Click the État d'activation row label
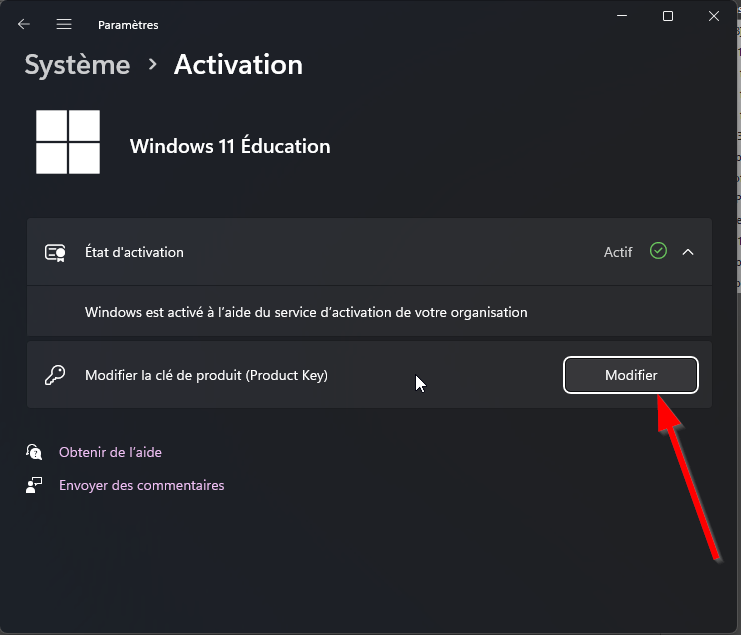 coord(134,252)
